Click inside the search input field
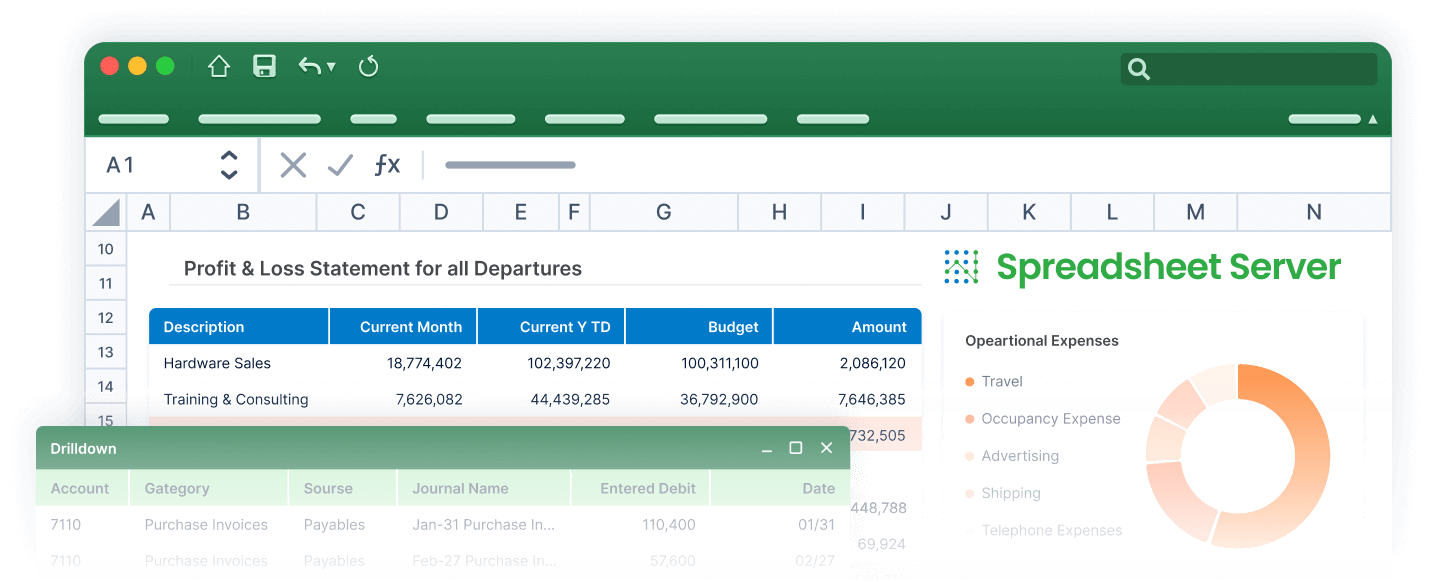The image size is (1440, 582). point(1250,69)
